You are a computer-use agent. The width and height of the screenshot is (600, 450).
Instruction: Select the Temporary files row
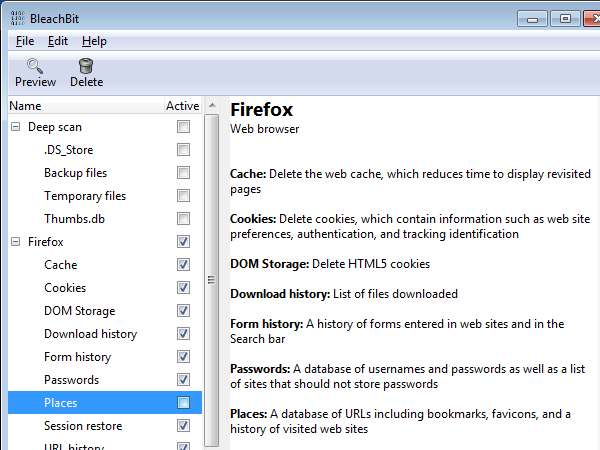click(x=105, y=196)
